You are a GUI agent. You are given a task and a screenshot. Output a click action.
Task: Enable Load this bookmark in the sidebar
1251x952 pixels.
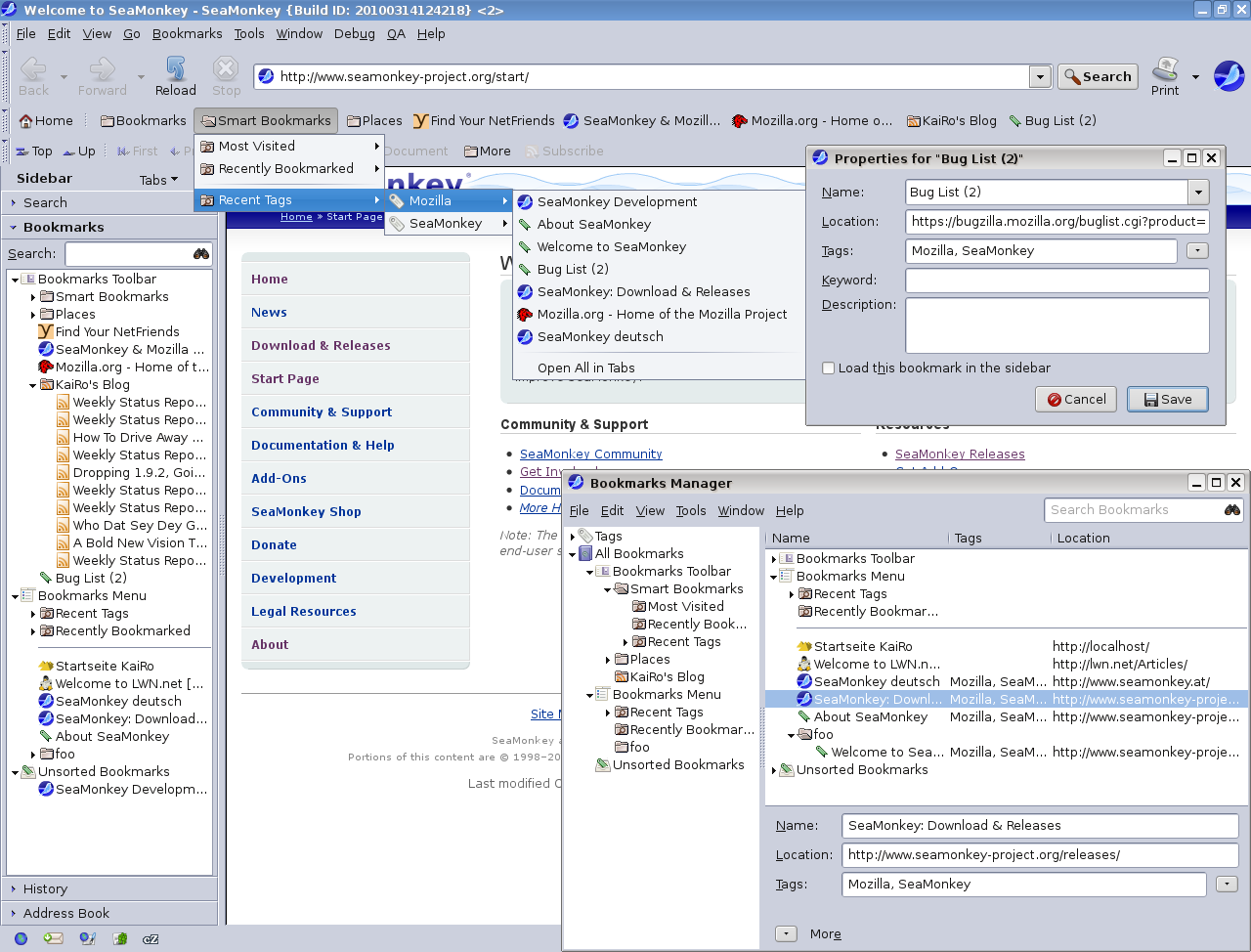point(829,368)
